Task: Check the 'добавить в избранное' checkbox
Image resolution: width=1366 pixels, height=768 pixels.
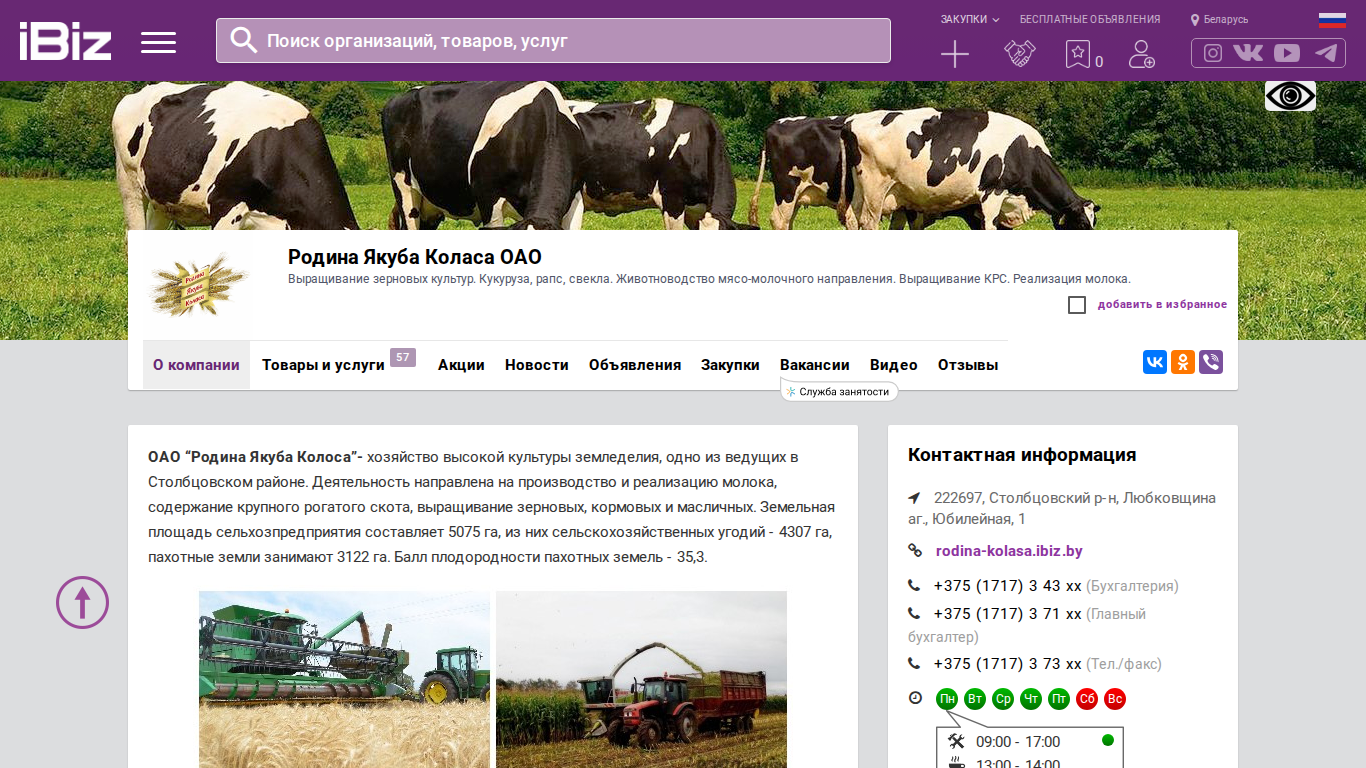Action: click(1077, 305)
